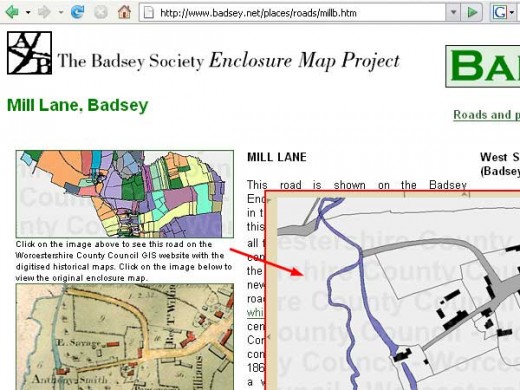This screenshot has width=520, height=390.
Task: Click the Mill Lane, Badsey heading
Action: 77,105
